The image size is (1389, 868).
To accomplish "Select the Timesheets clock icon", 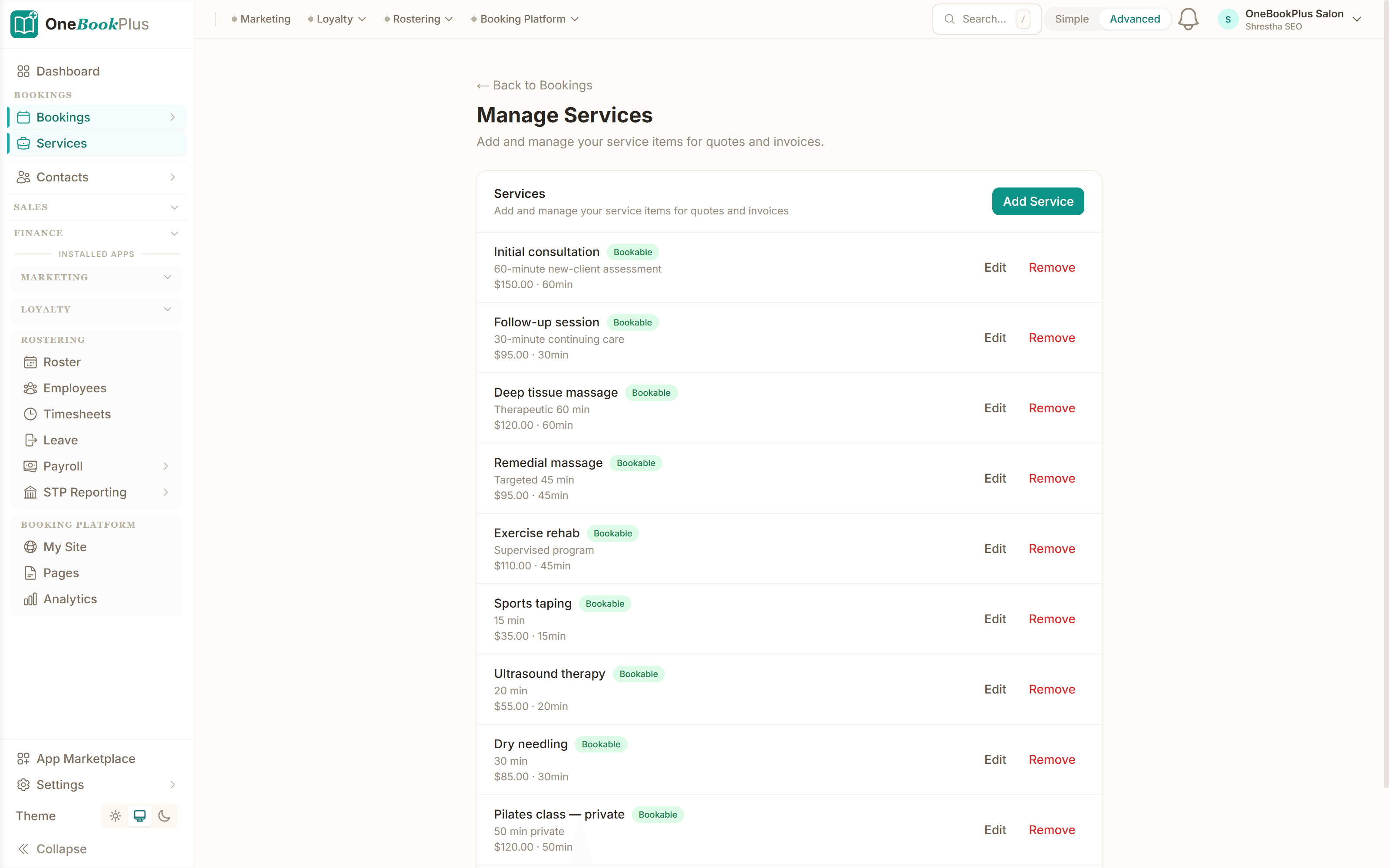I will tap(30, 414).
